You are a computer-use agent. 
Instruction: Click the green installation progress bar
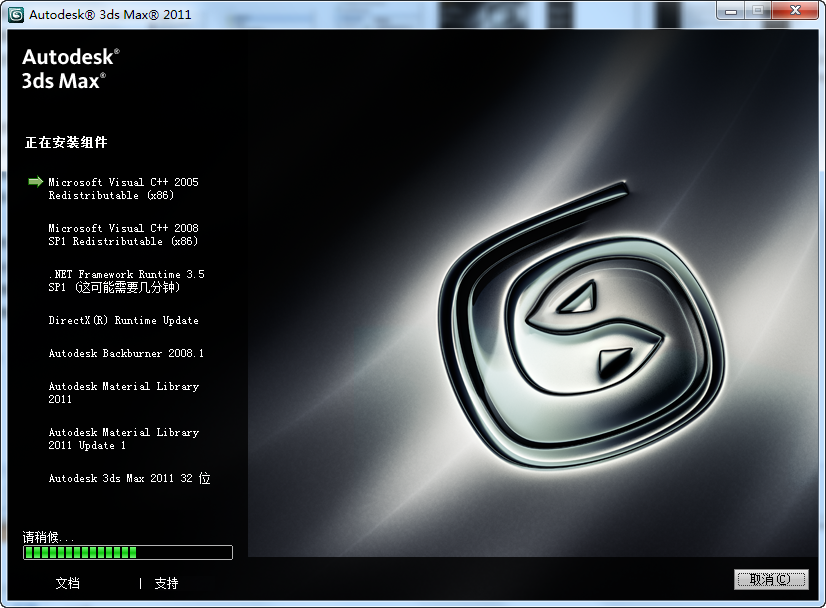pos(128,552)
